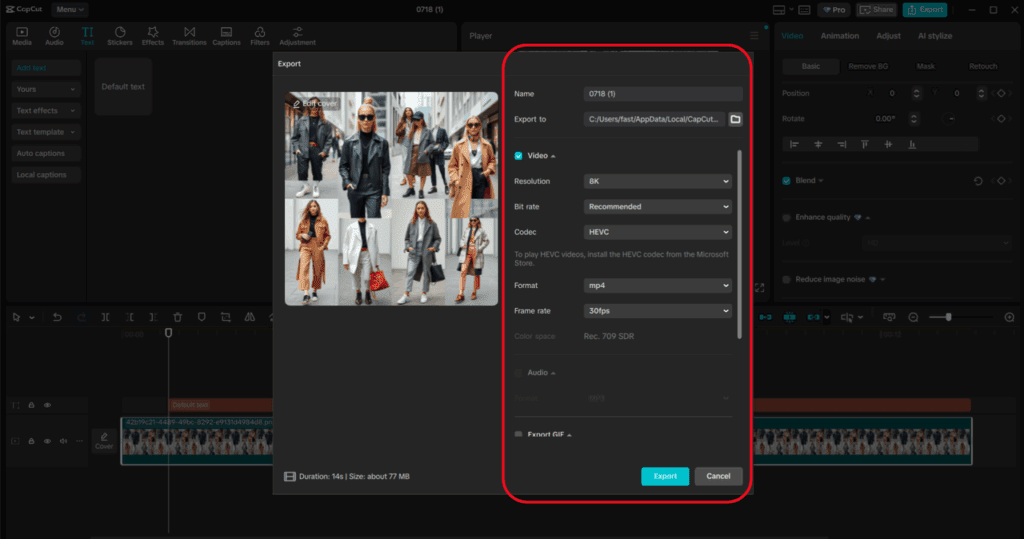Screen dimensions: 1024x539
Task: Open the Stickers panel
Action: click(x=120, y=36)
